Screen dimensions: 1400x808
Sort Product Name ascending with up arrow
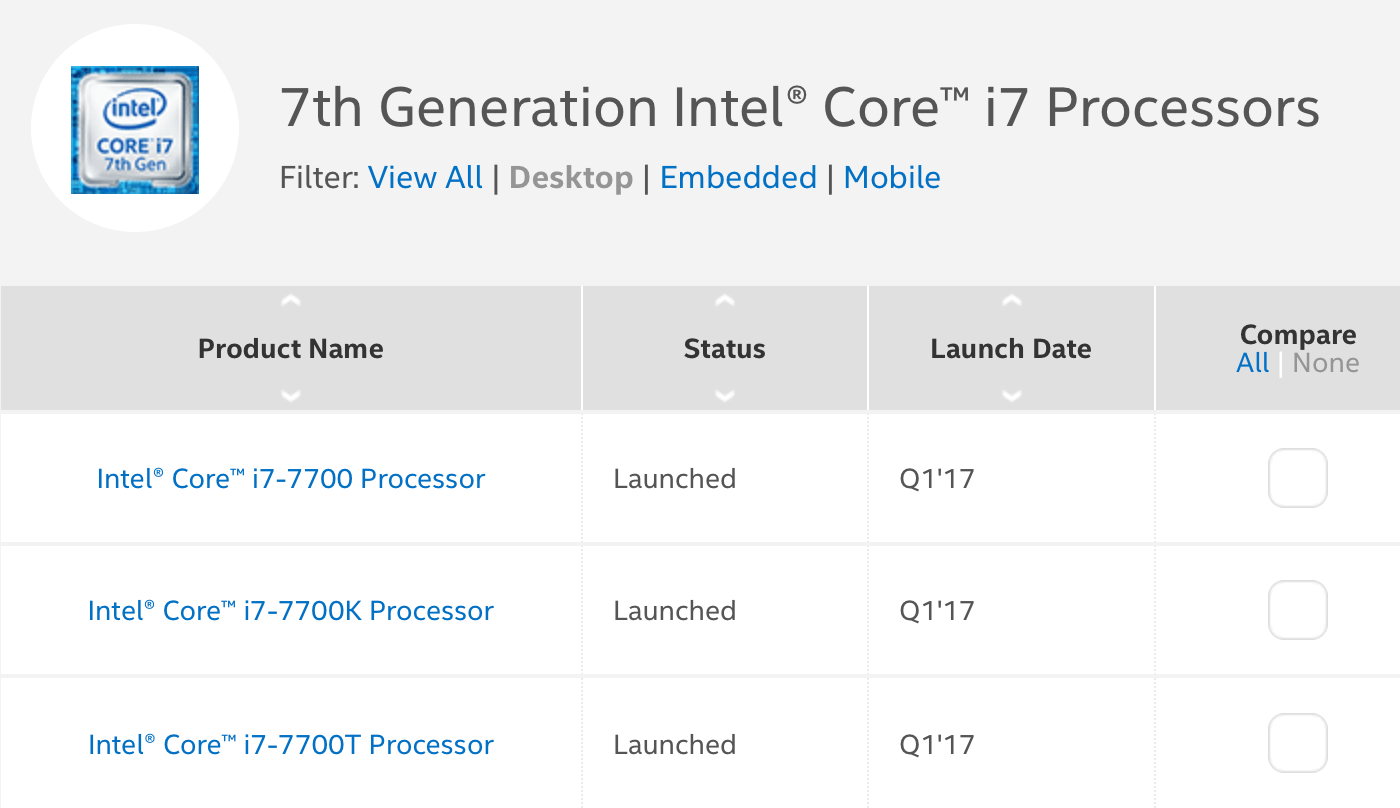291,300
